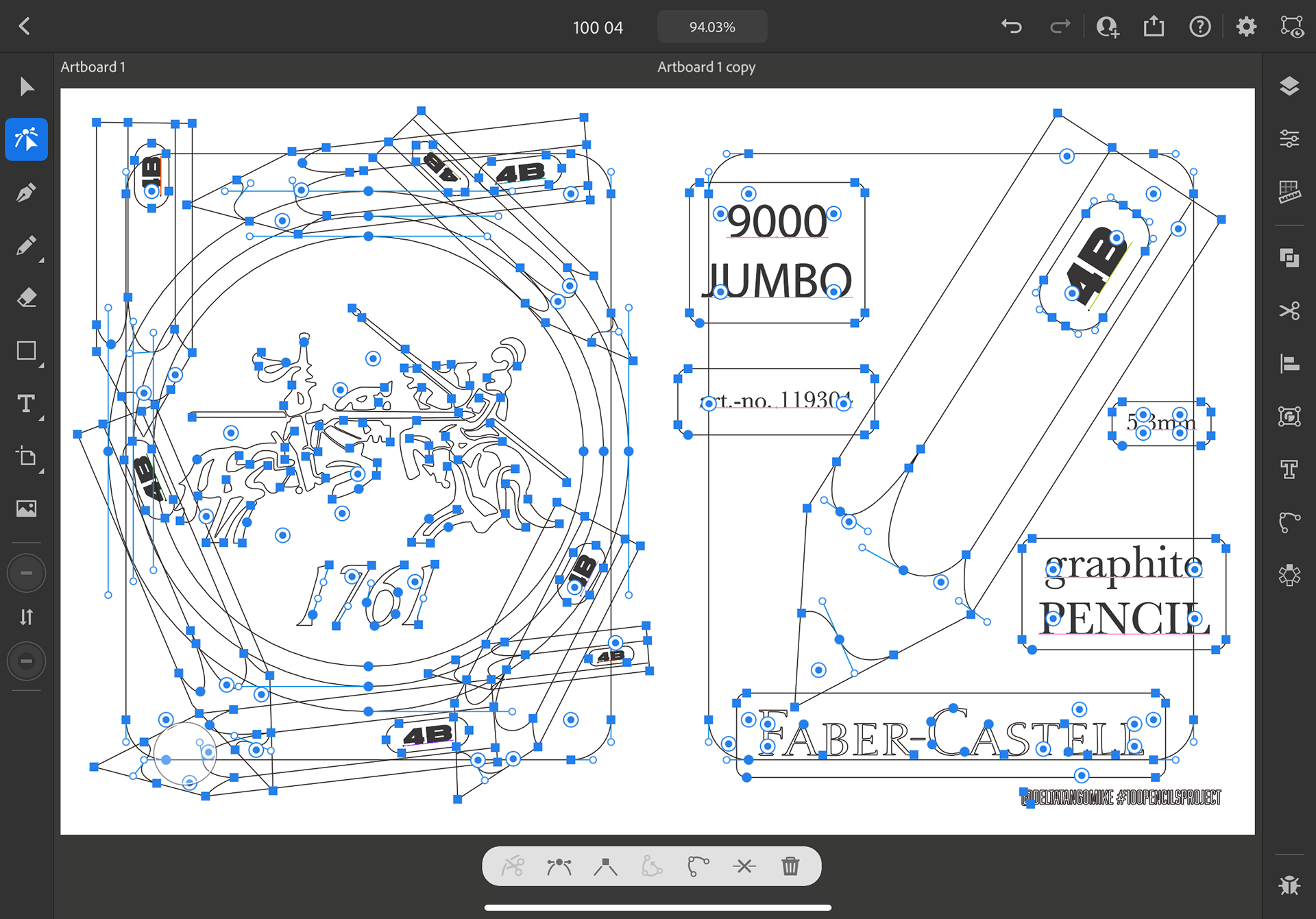
Task: Open the Object panel
Action: (x=1289, y=416)
